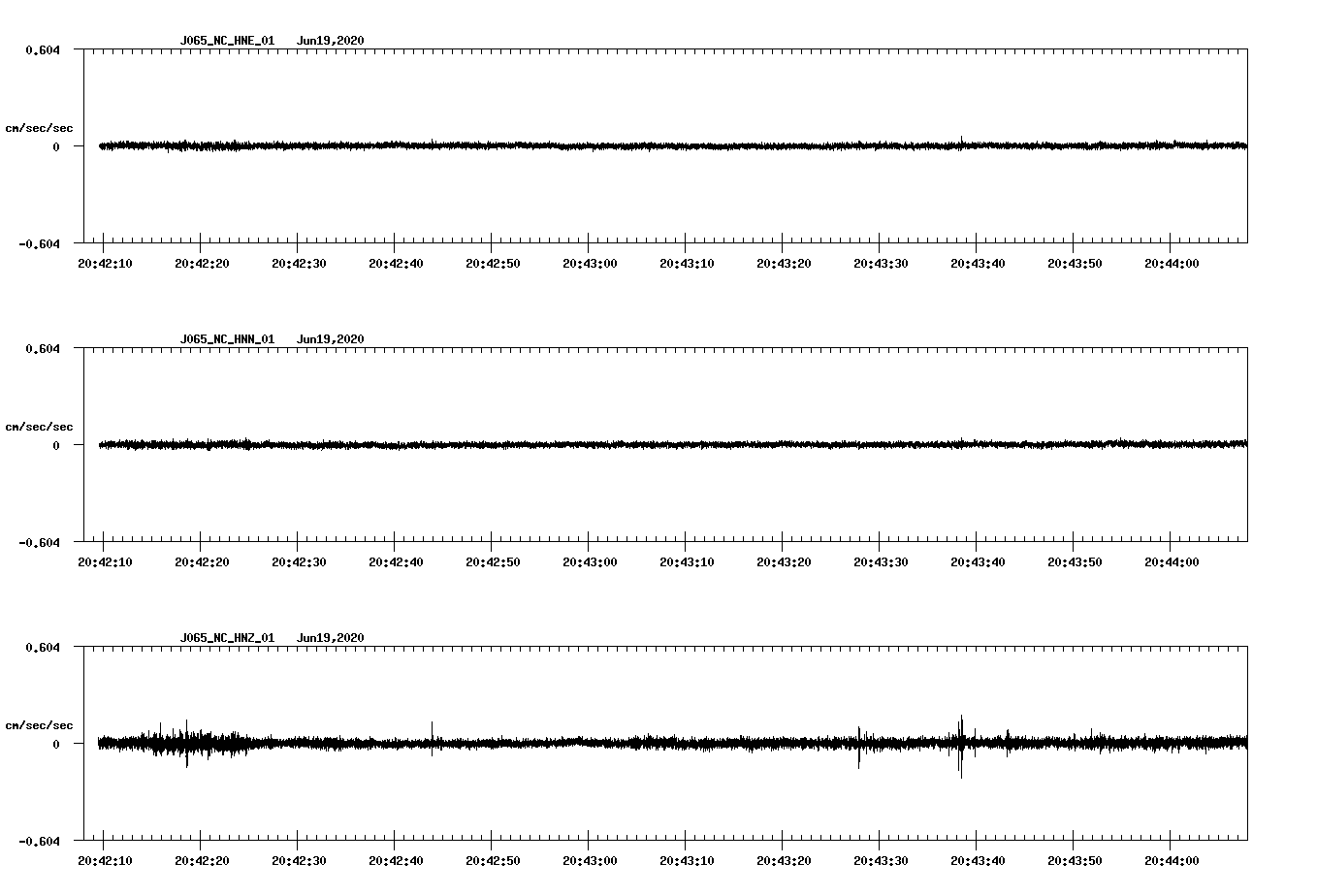Click the 0.604 upper limit on HNZ axis
This screenshot has width=1317, height=896.
coord(43,647)
